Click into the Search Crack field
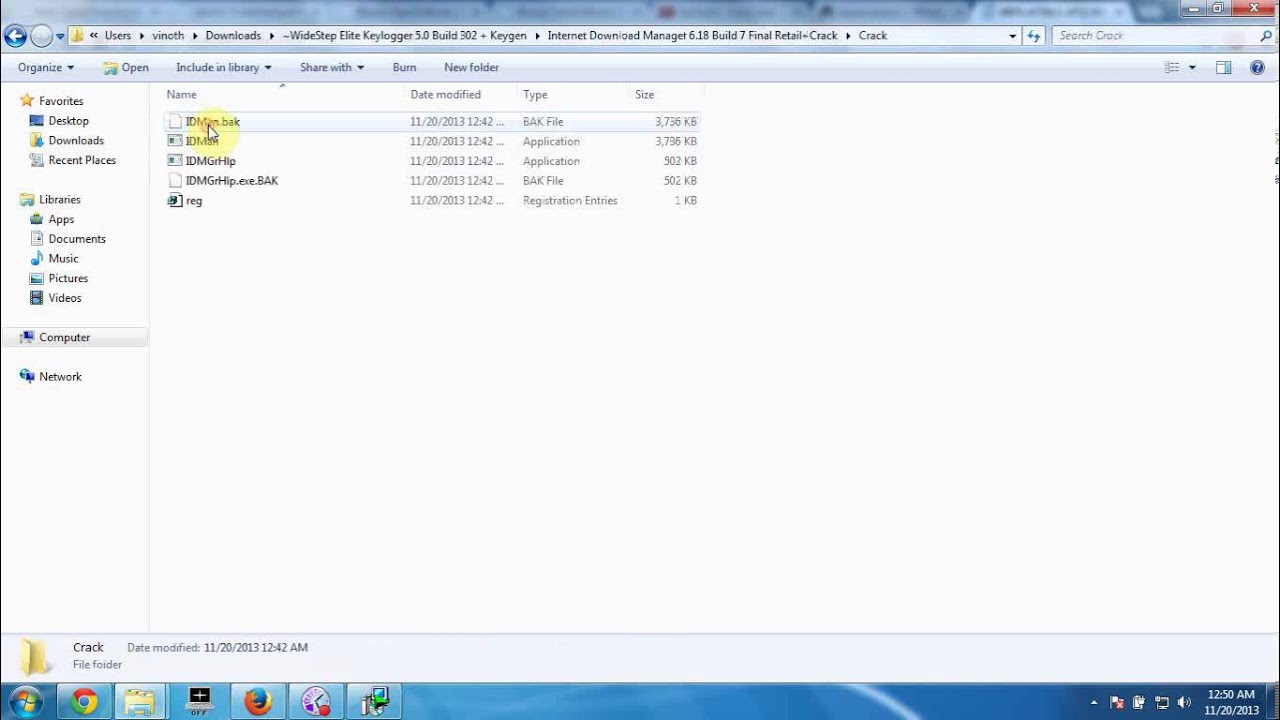Screen dimensions: 1280x720 point(1155,35)
